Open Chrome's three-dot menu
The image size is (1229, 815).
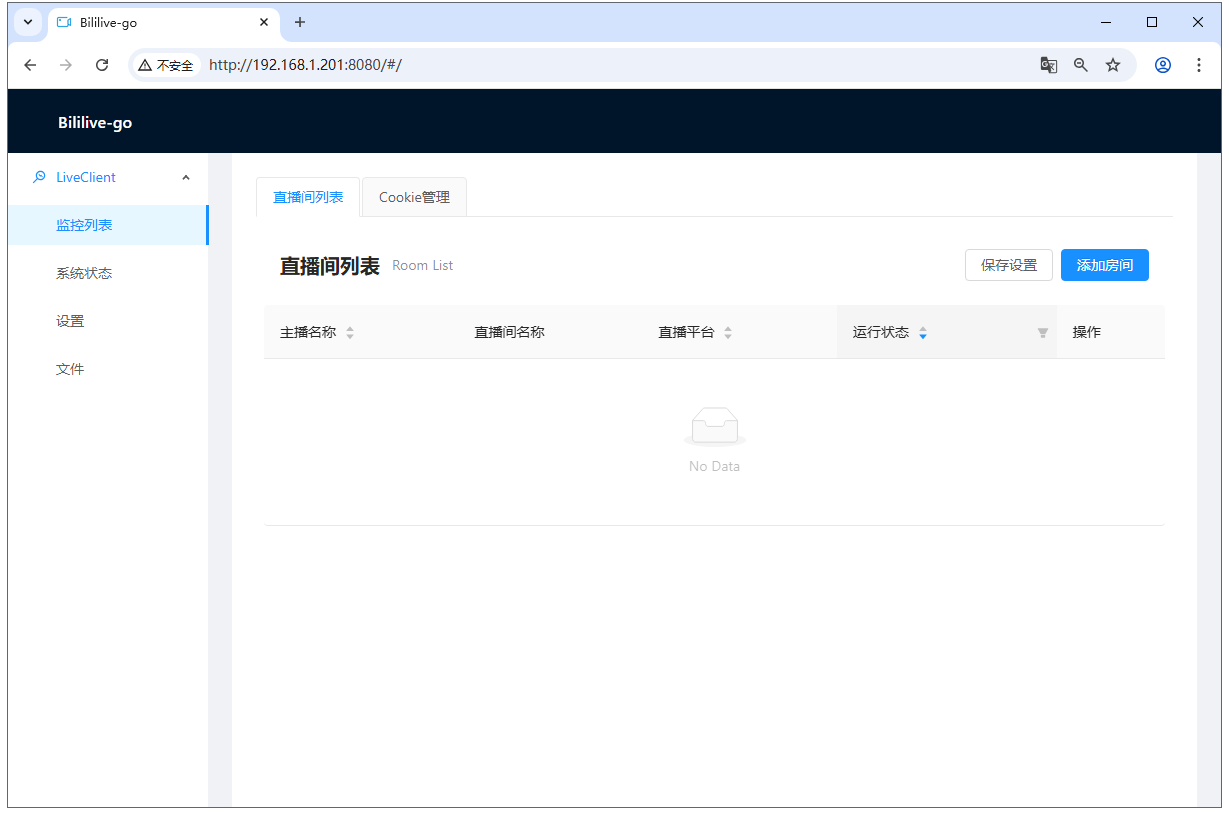coord(1198,64)
